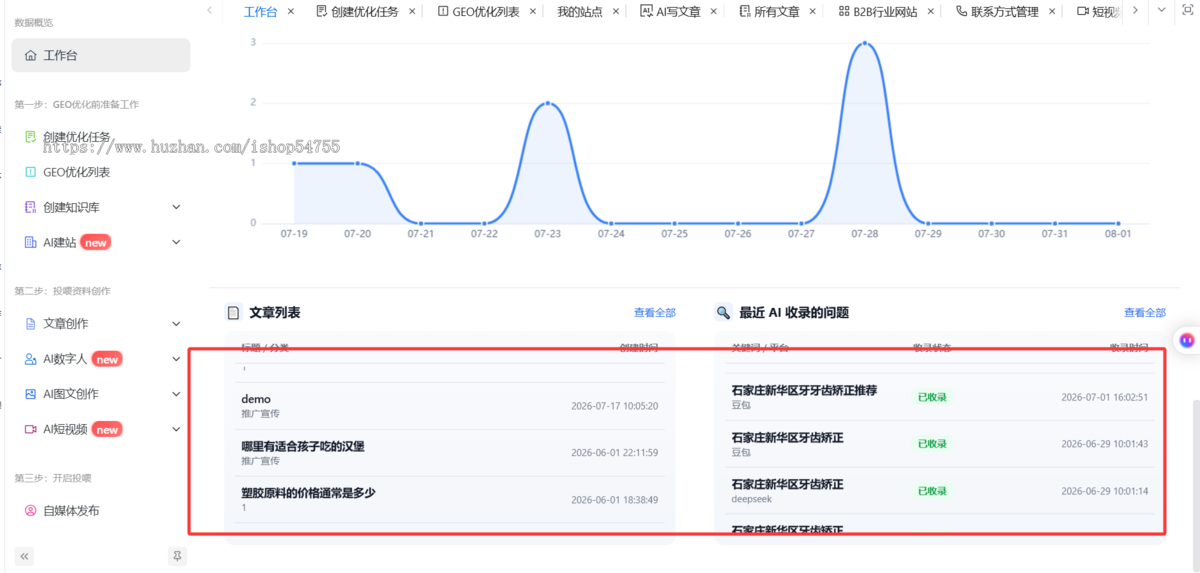Viewport: 1200px width, 573px height.
Task: Click the 07-19 chart data point
Action: 294,163
